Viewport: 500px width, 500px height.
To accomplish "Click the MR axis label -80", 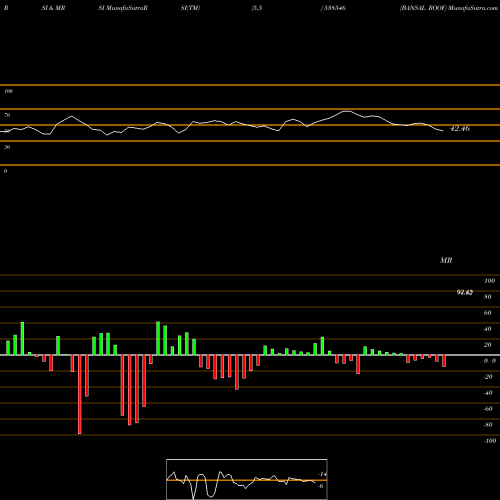I will coord(488,425).
